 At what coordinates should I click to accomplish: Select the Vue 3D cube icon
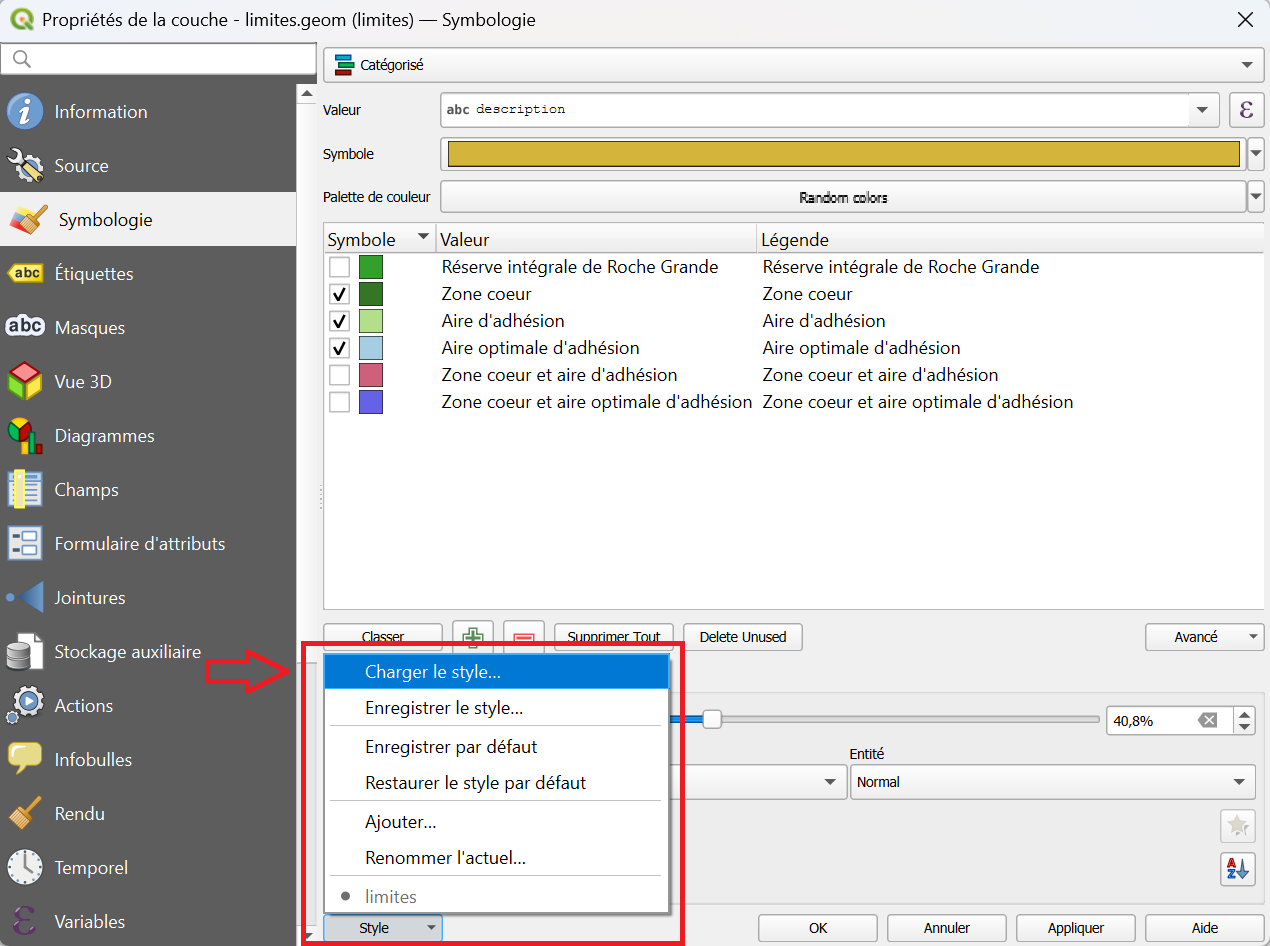25,382
